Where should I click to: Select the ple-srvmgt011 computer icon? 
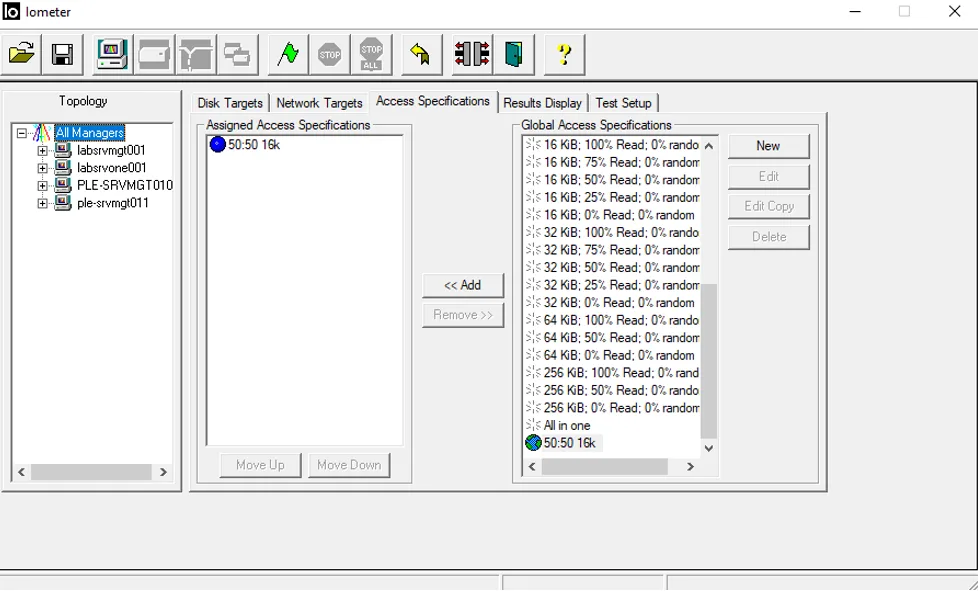(62, 203)
